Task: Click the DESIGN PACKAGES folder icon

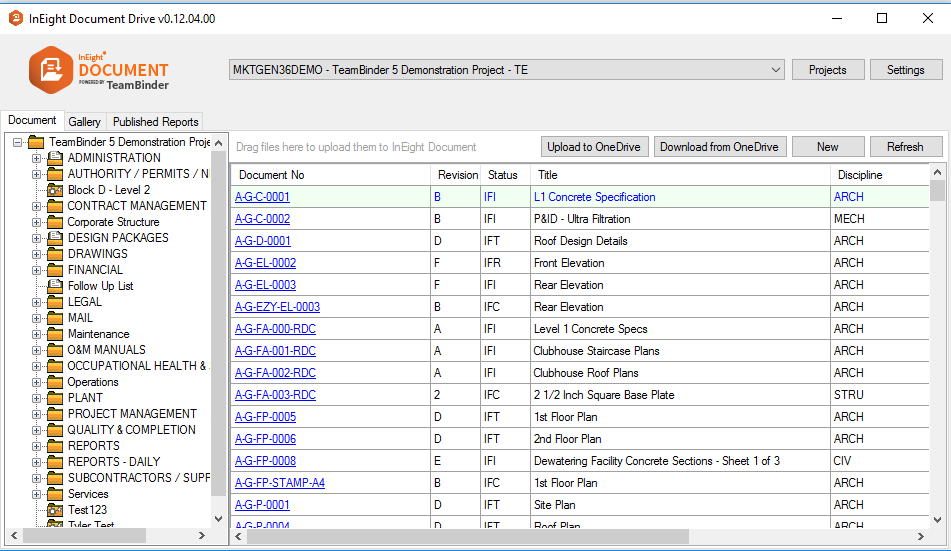Action: click(x=55, y=238)
